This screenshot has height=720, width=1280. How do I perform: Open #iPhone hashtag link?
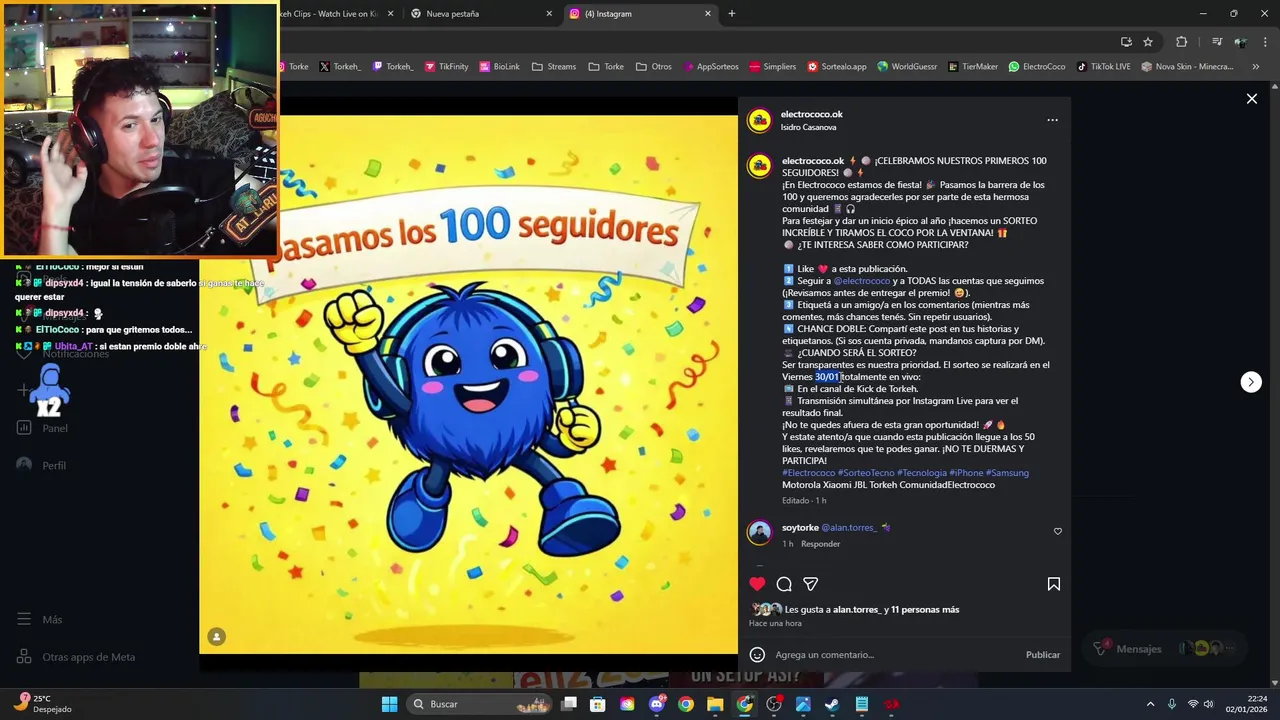coord(964,473)
